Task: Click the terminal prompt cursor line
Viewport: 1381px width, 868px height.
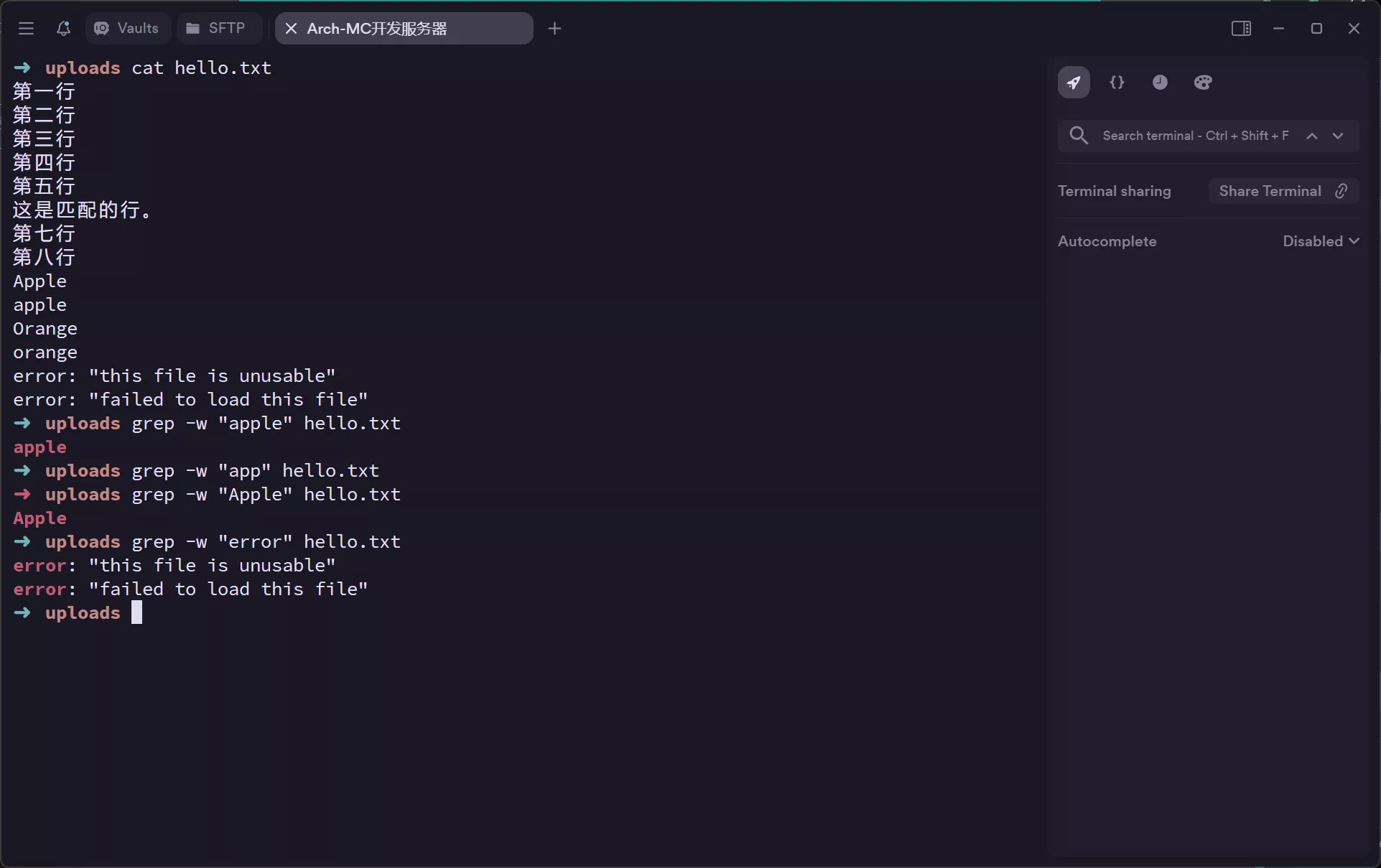Action: [137, 613]
